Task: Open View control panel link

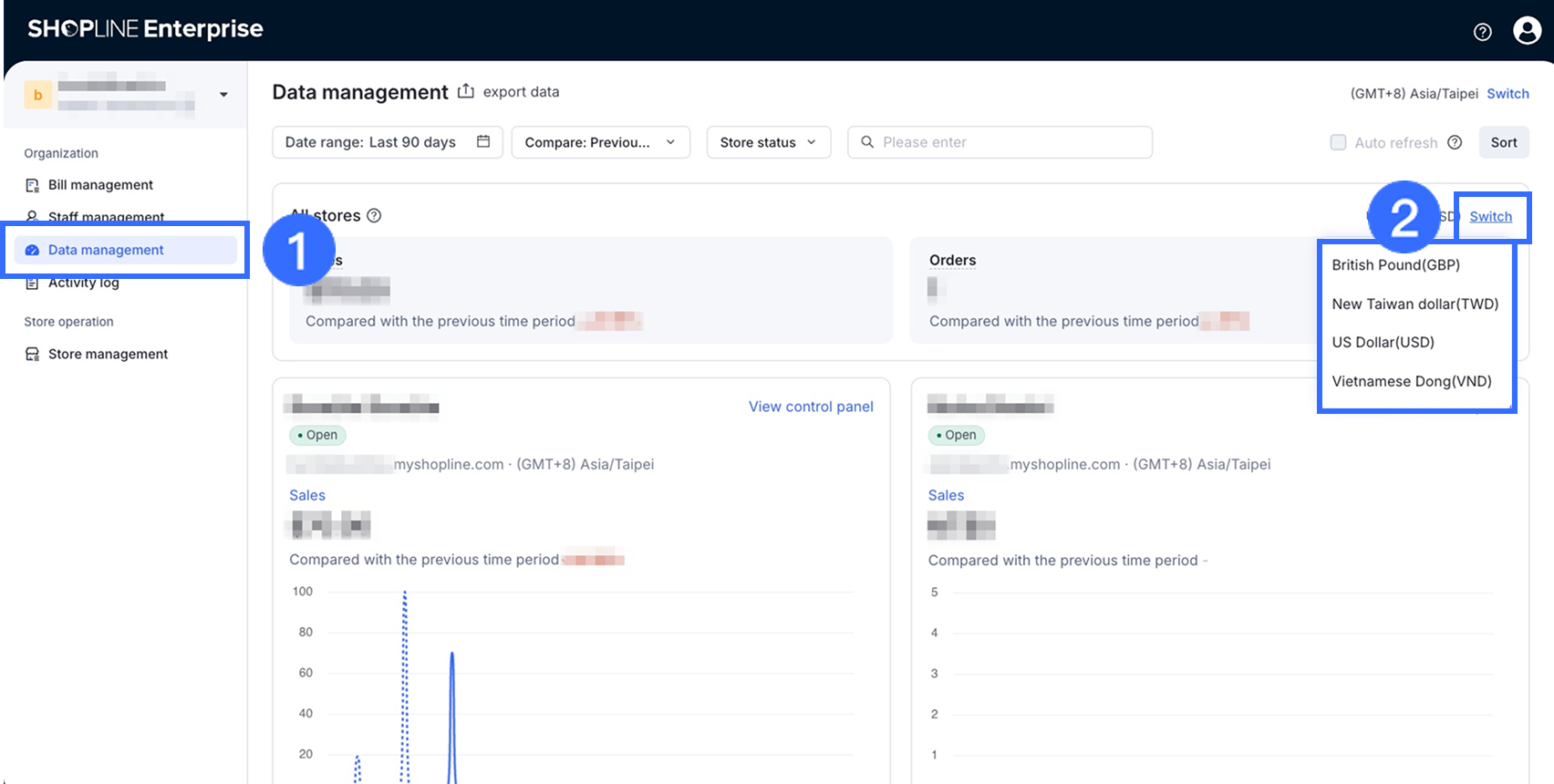Action: 811,407
